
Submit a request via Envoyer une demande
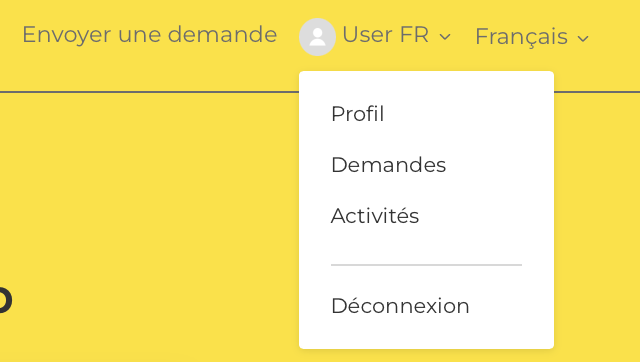150,34
